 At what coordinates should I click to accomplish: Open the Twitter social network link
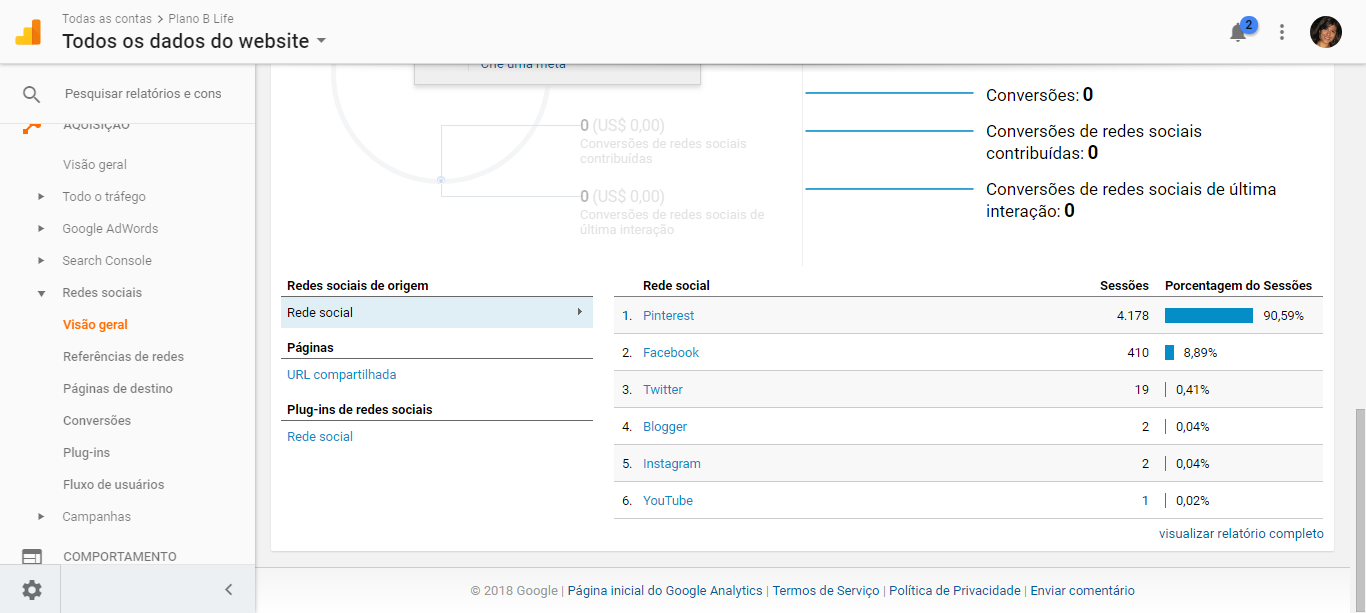click(663, 390)
